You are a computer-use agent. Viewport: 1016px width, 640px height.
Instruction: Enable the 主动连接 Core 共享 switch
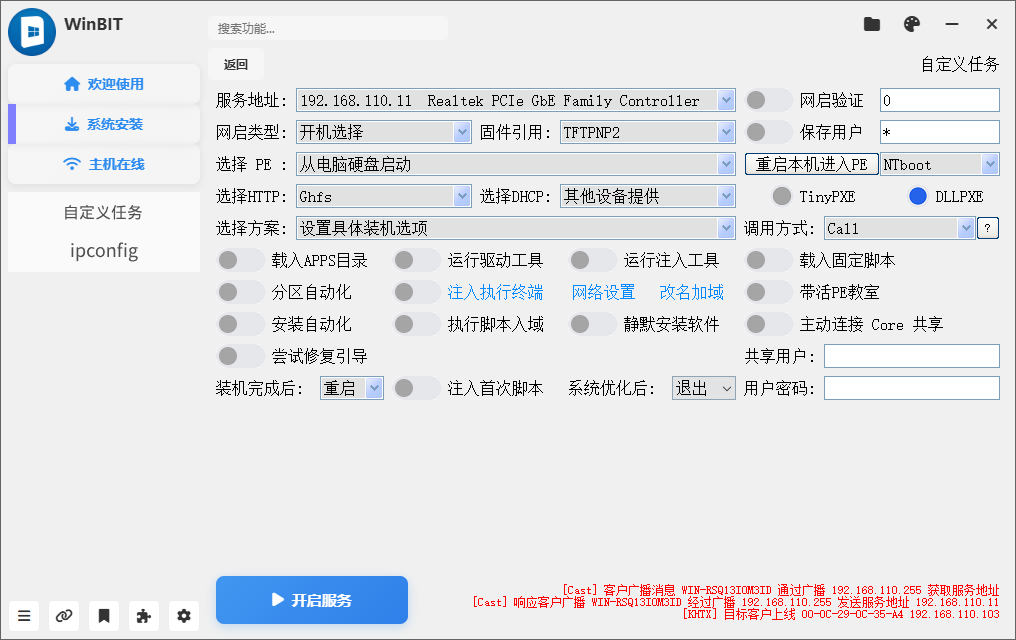[768, 324]
